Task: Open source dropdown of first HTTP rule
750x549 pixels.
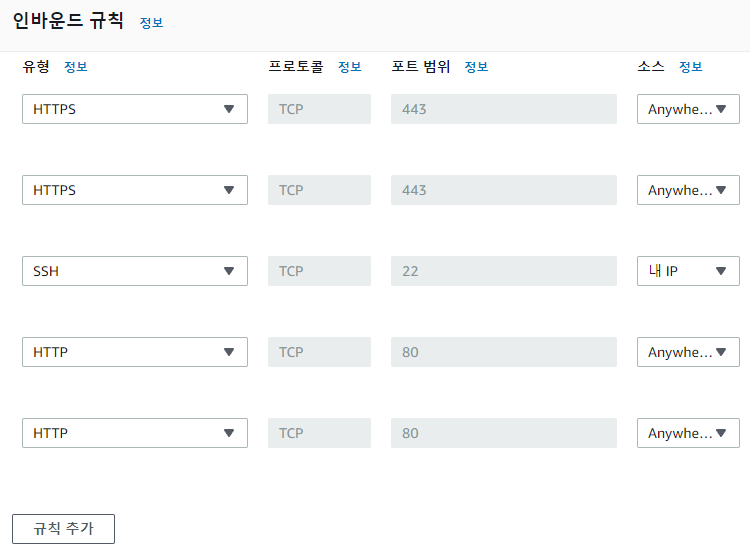Action: [688, 352]
